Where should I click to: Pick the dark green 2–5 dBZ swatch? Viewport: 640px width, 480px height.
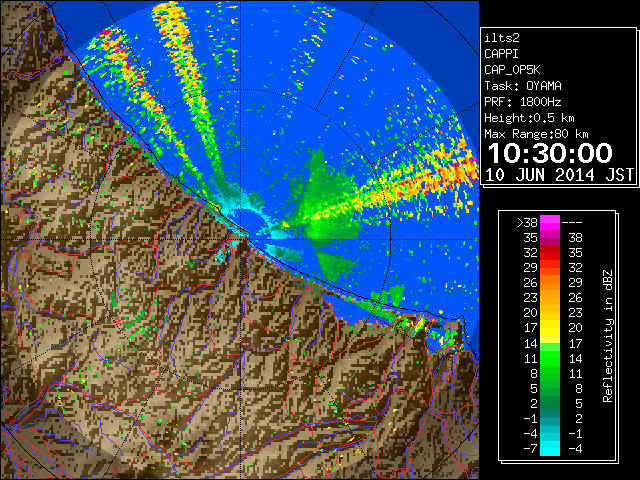point(549,403)
